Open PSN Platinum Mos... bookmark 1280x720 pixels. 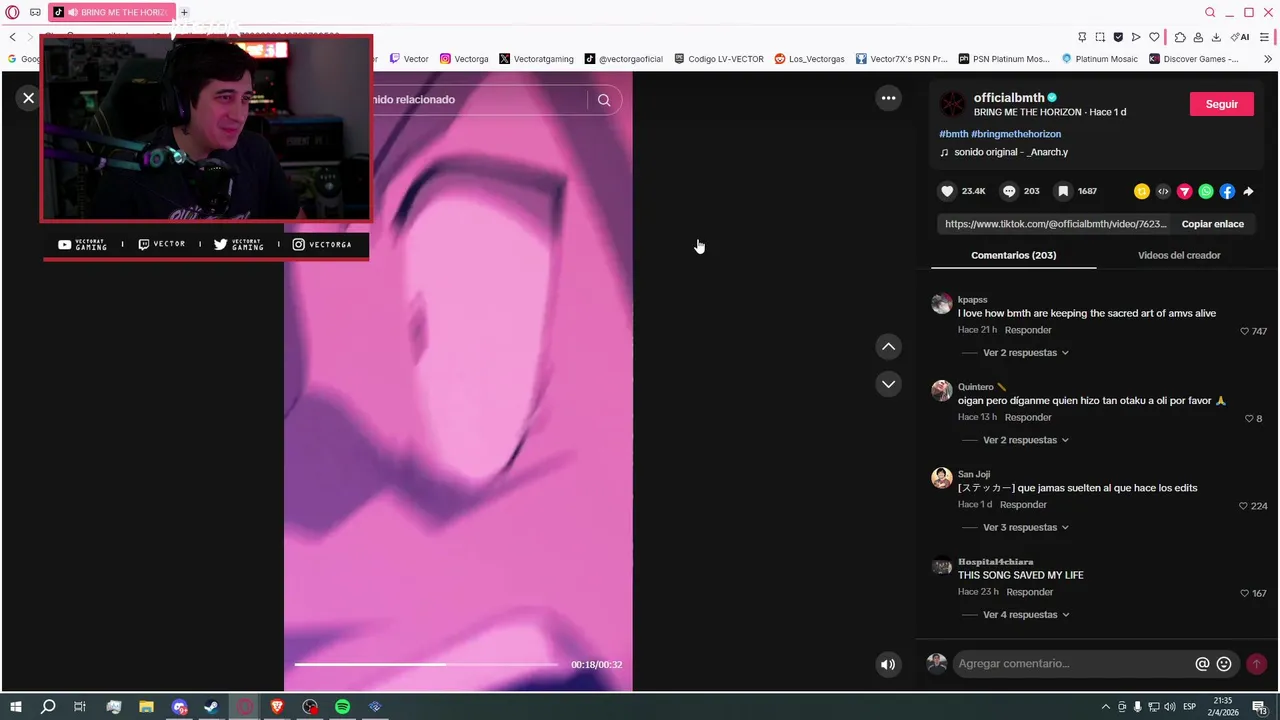click(x=1004, y=59)
